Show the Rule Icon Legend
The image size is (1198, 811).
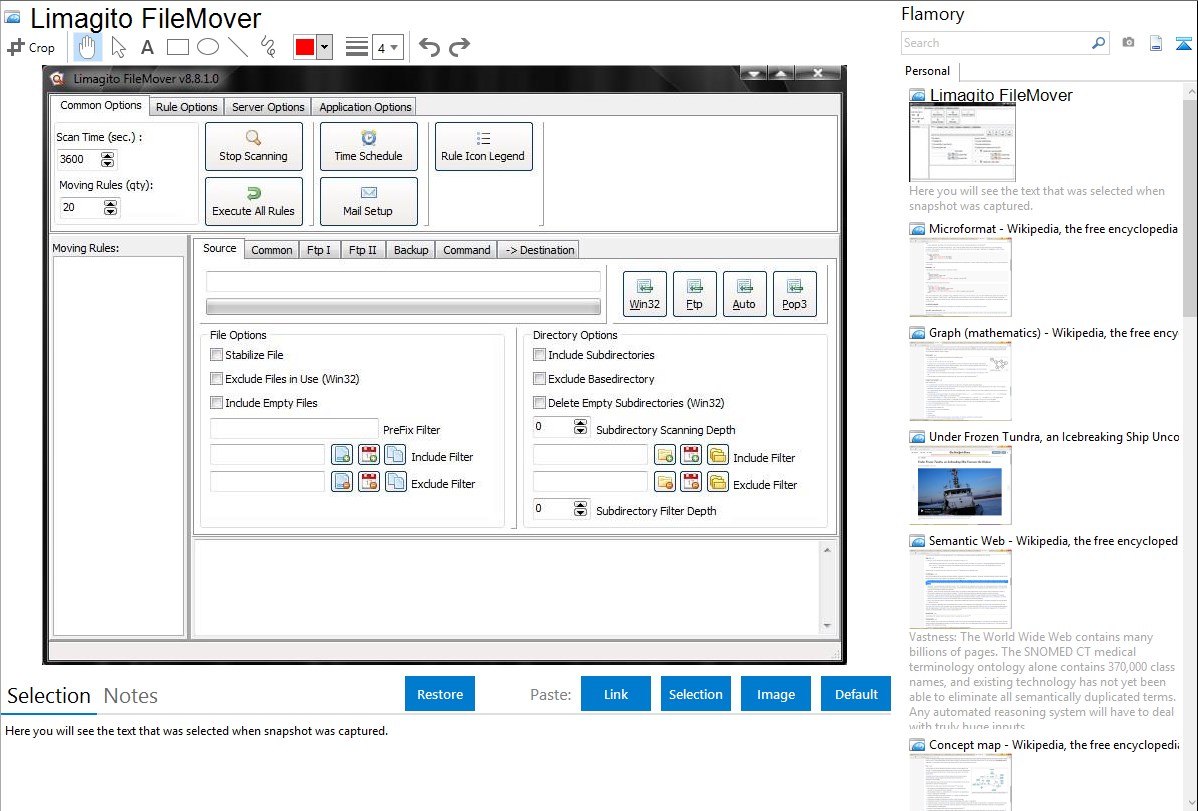click(483, 146)
